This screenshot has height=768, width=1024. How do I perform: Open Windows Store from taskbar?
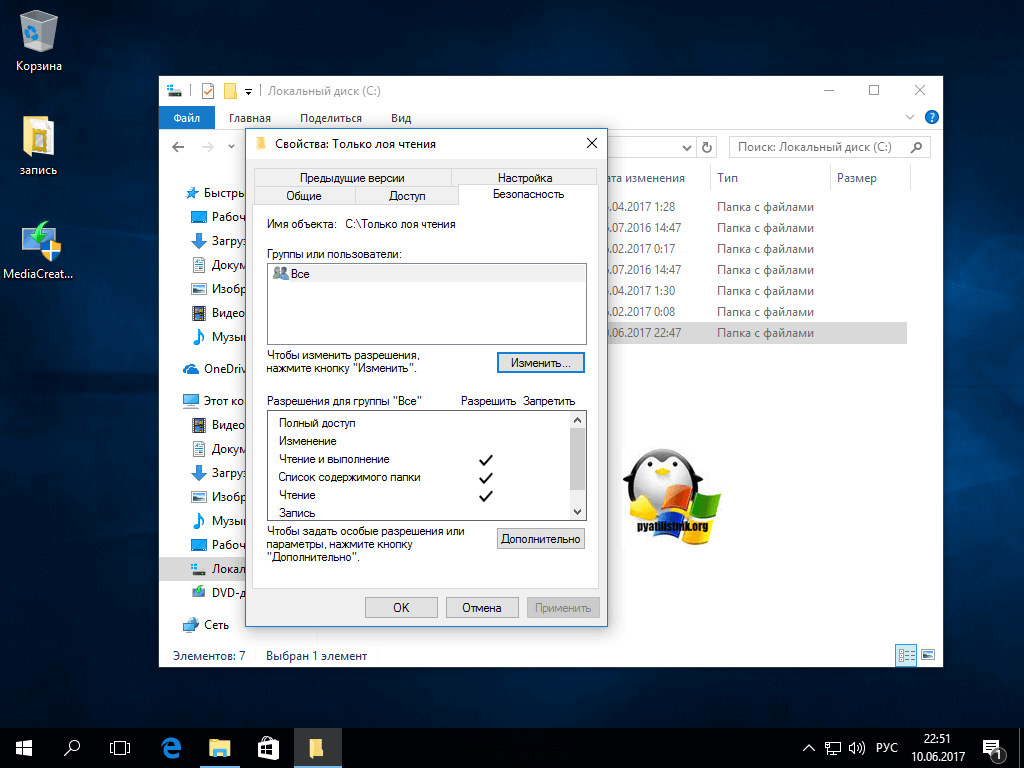268,748
